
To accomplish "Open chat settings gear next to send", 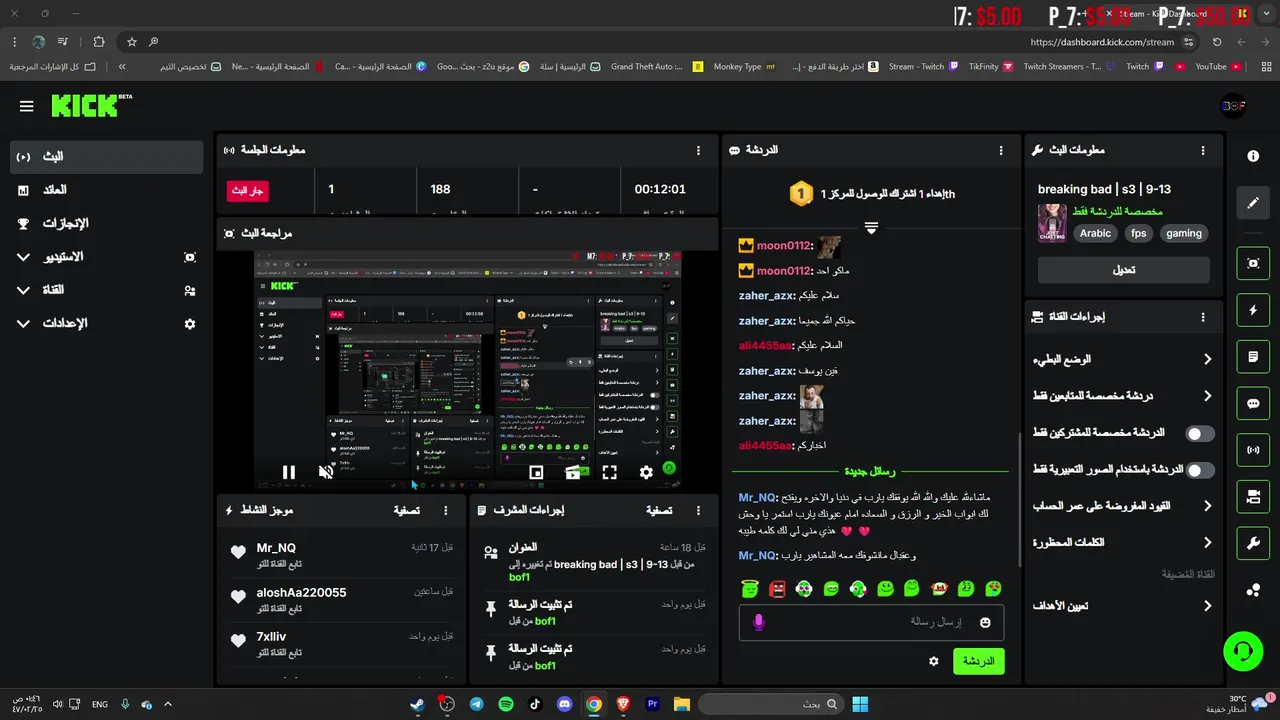I will (x=934, y=661).
